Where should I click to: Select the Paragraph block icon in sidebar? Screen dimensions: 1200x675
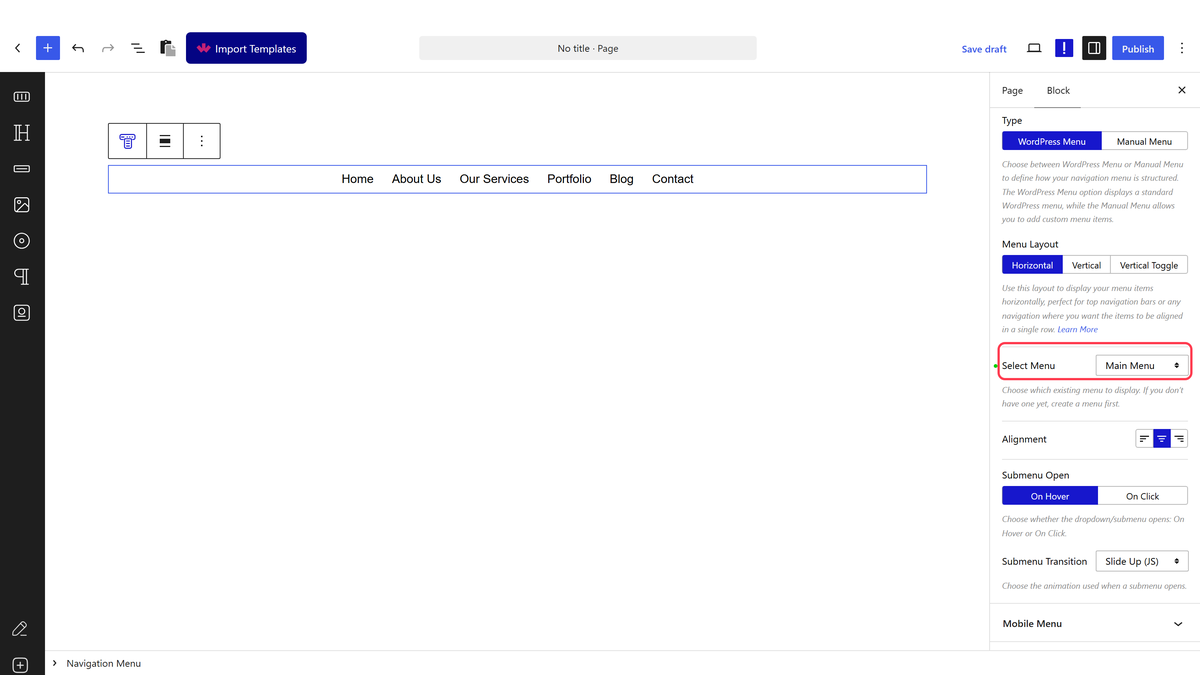(22, 277)
